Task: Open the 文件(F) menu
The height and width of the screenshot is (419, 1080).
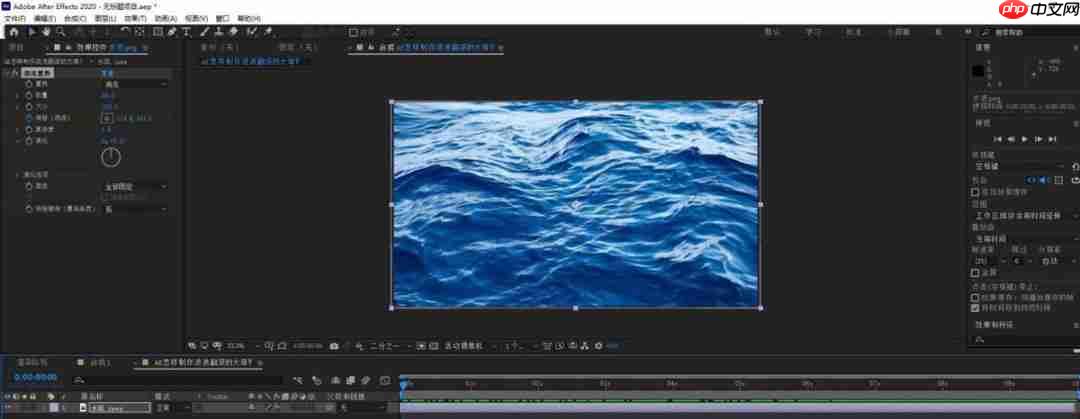Action: [15, 18]
